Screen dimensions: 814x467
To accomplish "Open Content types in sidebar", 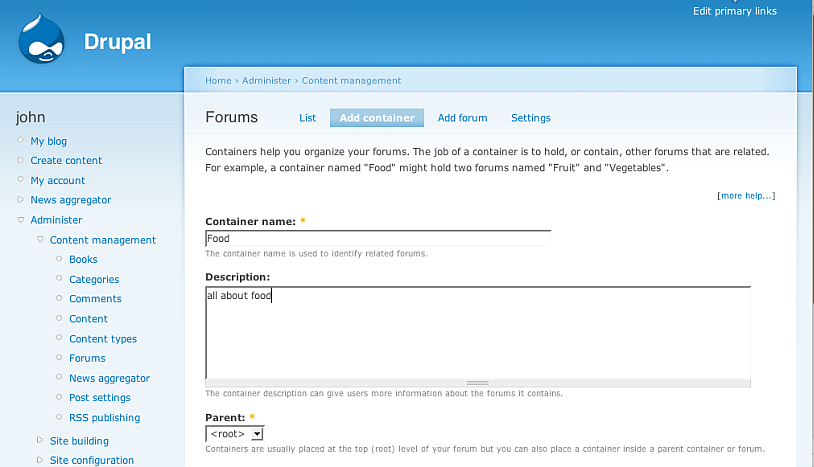I will 103,339.
